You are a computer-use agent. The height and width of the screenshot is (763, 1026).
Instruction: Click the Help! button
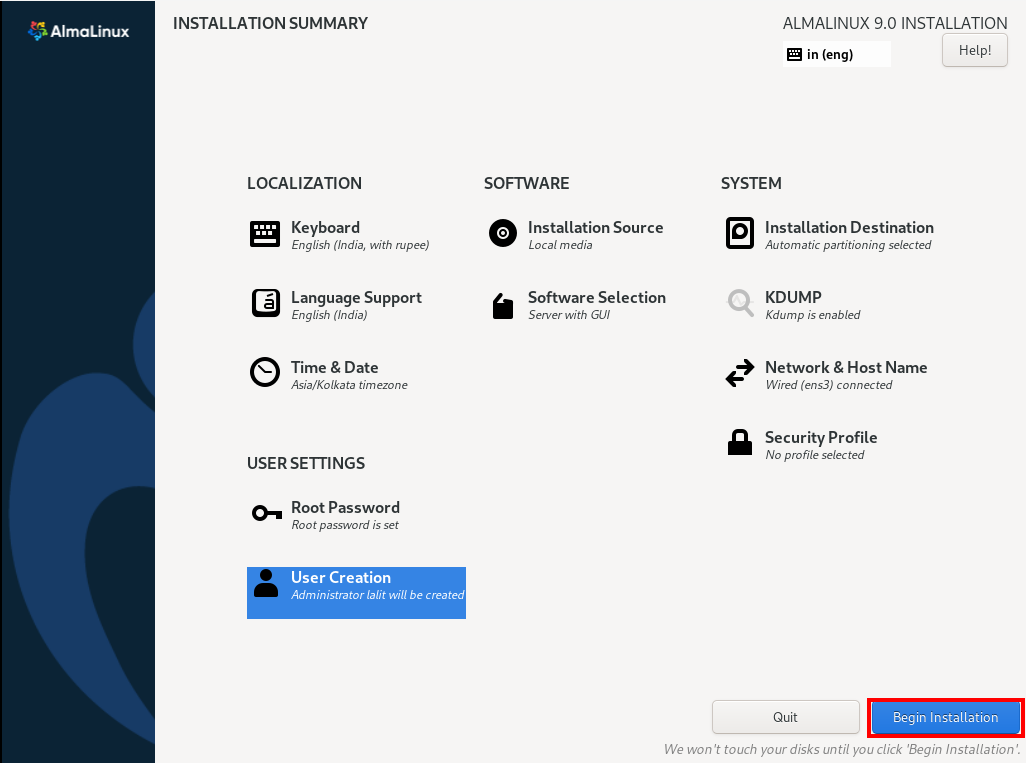click(974, 50)
